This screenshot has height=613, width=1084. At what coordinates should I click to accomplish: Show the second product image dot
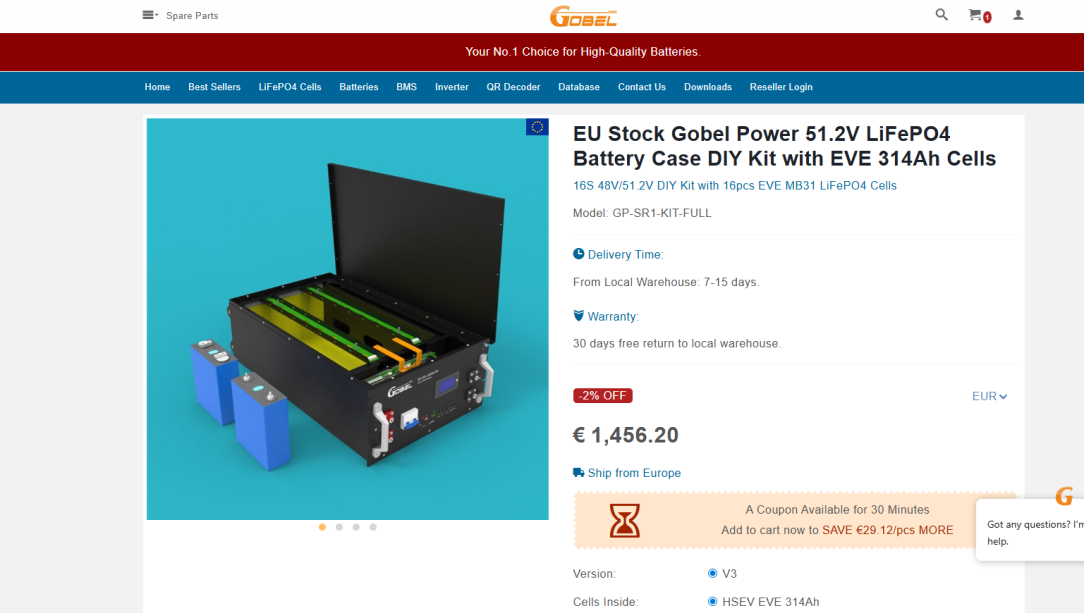click(339, 527)
